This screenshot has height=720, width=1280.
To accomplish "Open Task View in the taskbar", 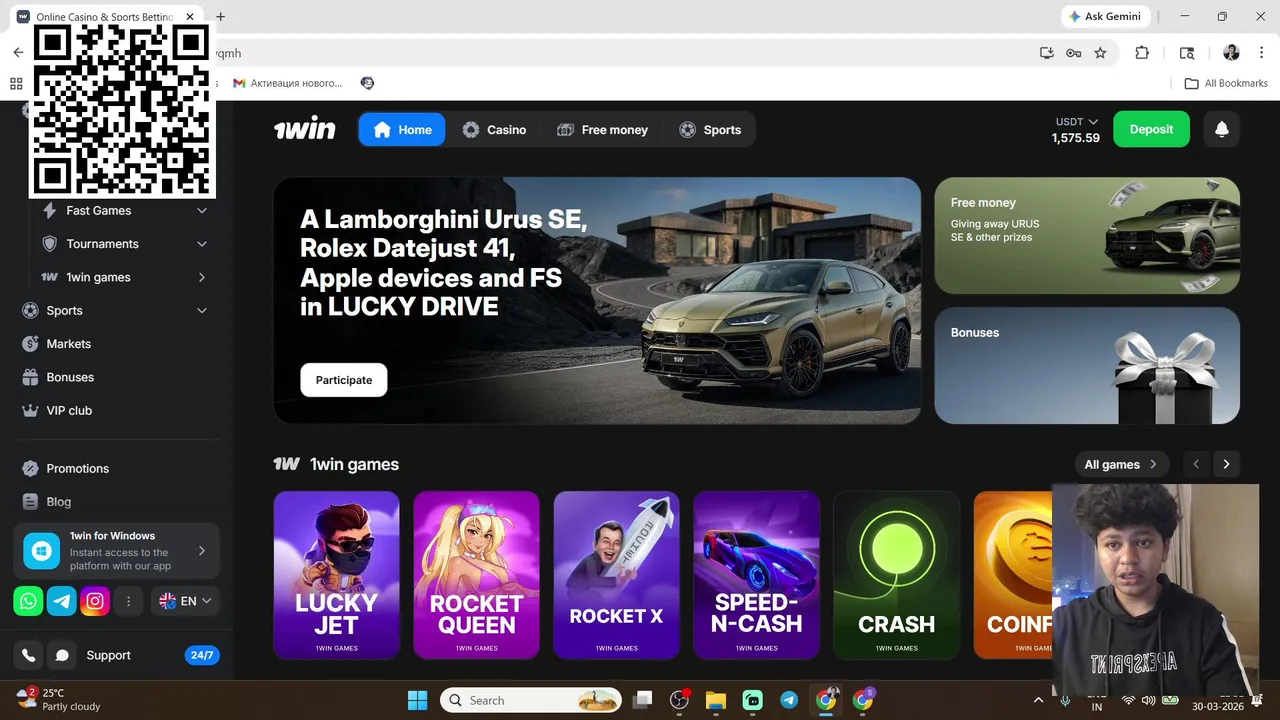I will (x=643, y=700).
